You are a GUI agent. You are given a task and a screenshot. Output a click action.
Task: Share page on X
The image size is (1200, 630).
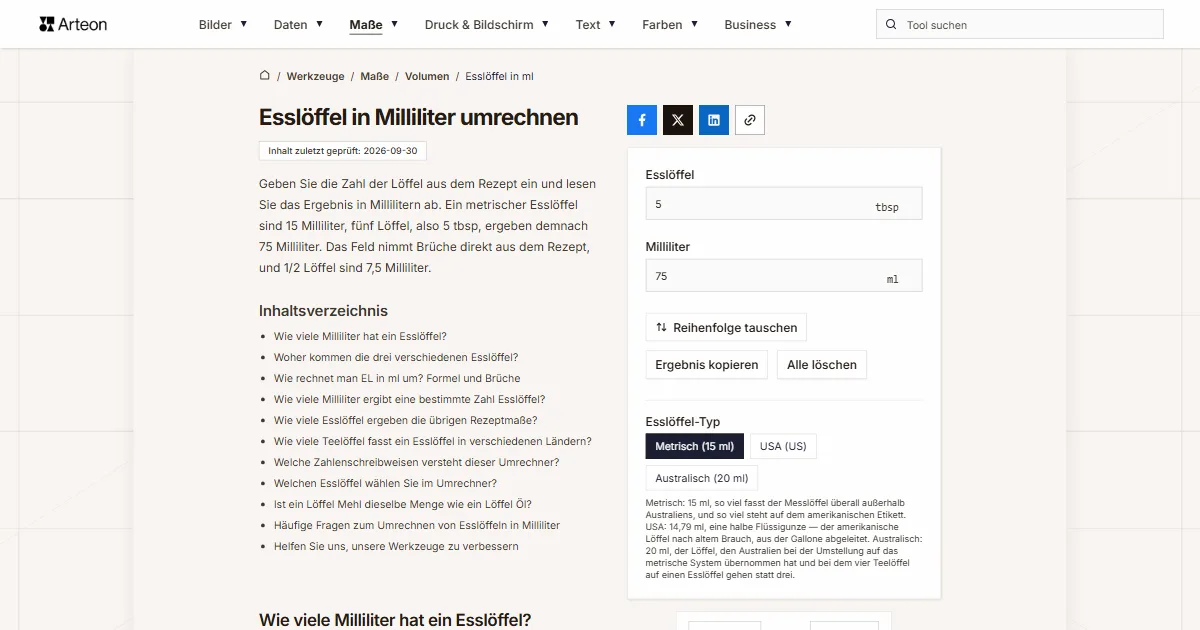click(x=678, y=120)
